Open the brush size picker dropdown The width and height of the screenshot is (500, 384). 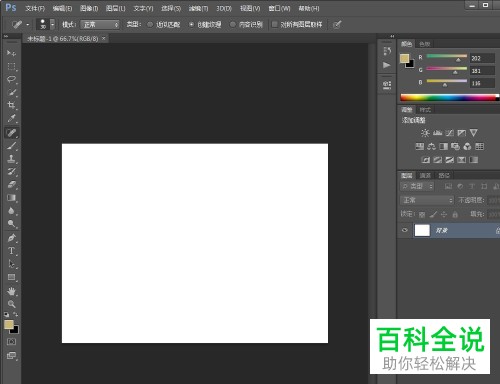tap(52, 24)
